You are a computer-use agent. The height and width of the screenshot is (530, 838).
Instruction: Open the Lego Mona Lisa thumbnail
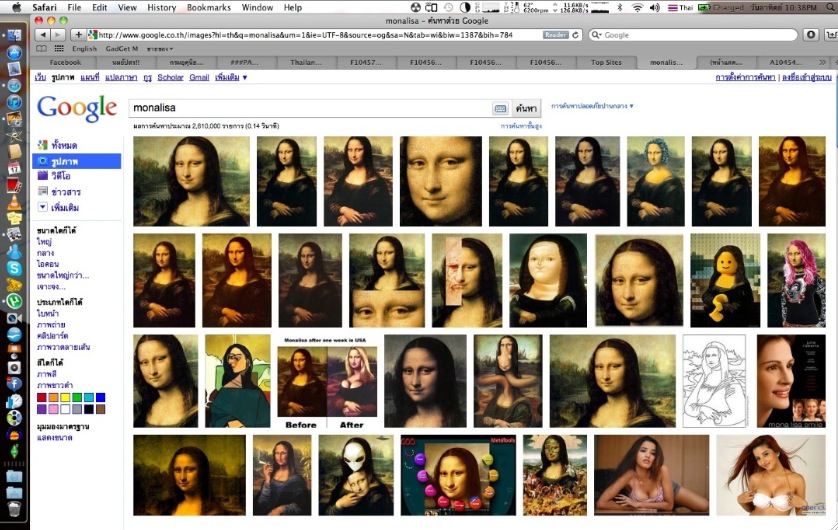[x=725, y=280]
